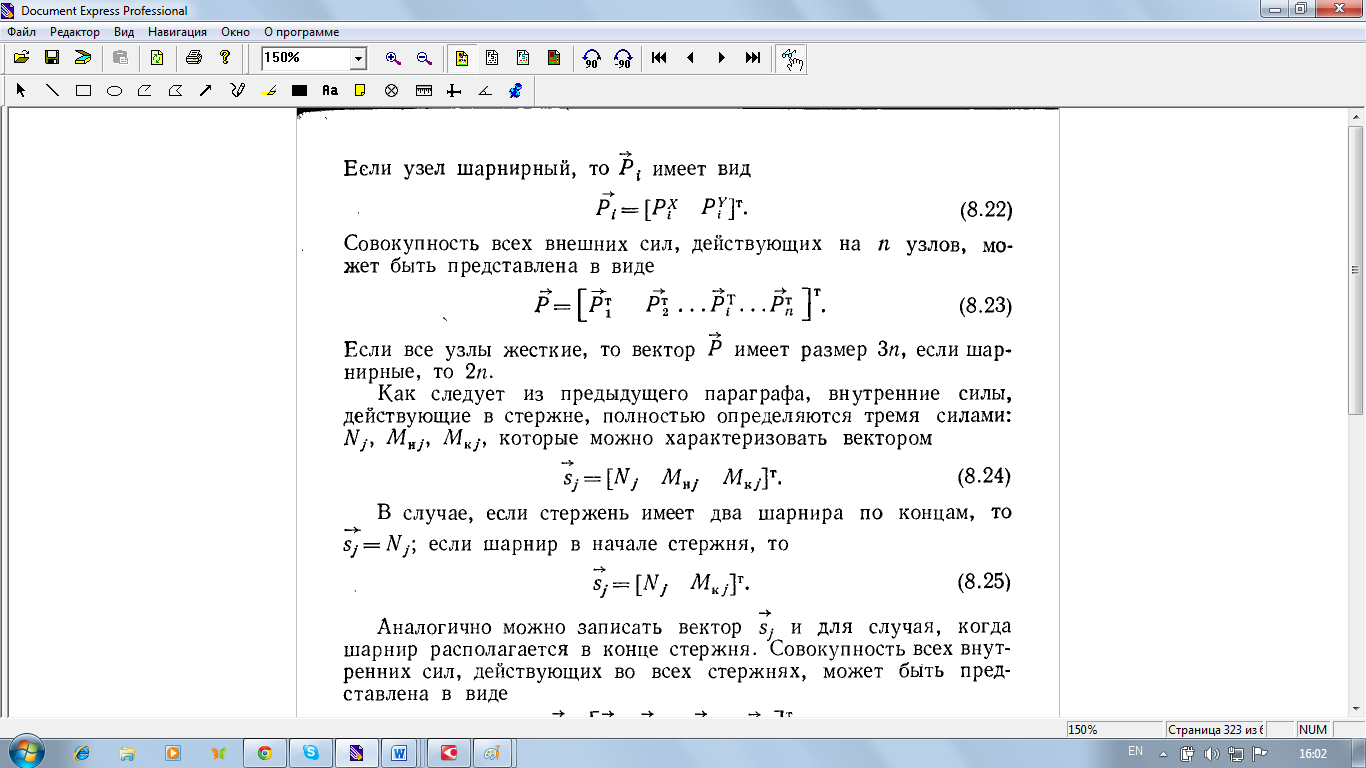Screen dimensions: 1366x768
Task: Select the ruler measurement tool
Action: [x=423, y=90]
